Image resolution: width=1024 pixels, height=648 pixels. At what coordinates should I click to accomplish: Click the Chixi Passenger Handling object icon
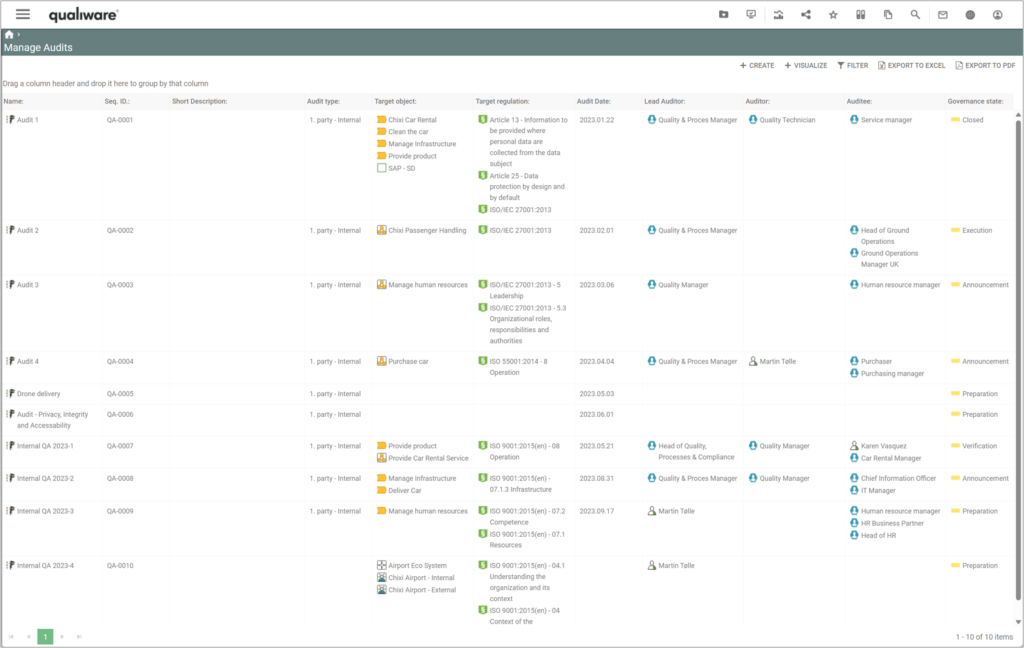pos(381,230)
